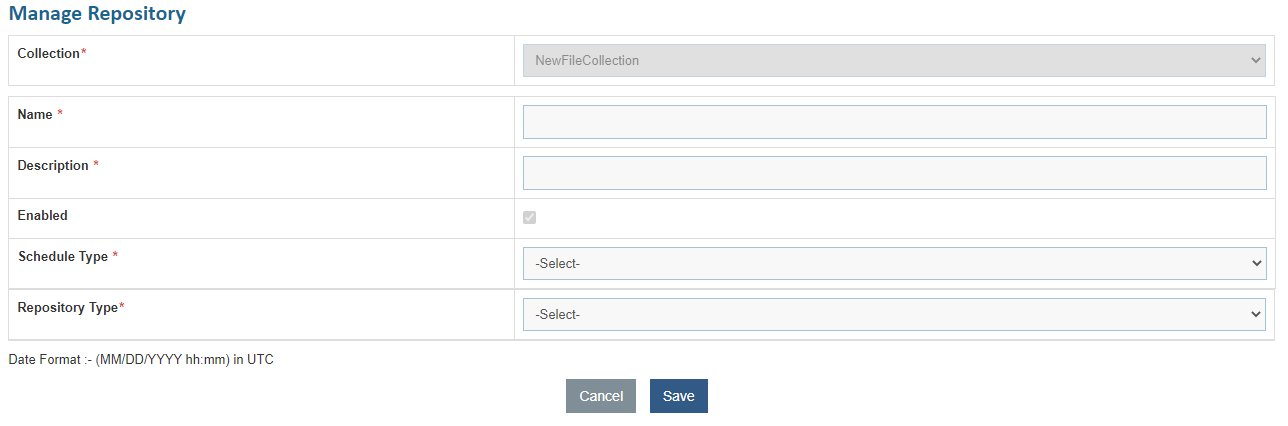Image resolution: width=1288 pixels, height=426 pixels.
Task: Click the red asterisk beside Schedule Type
Action: 115,257
